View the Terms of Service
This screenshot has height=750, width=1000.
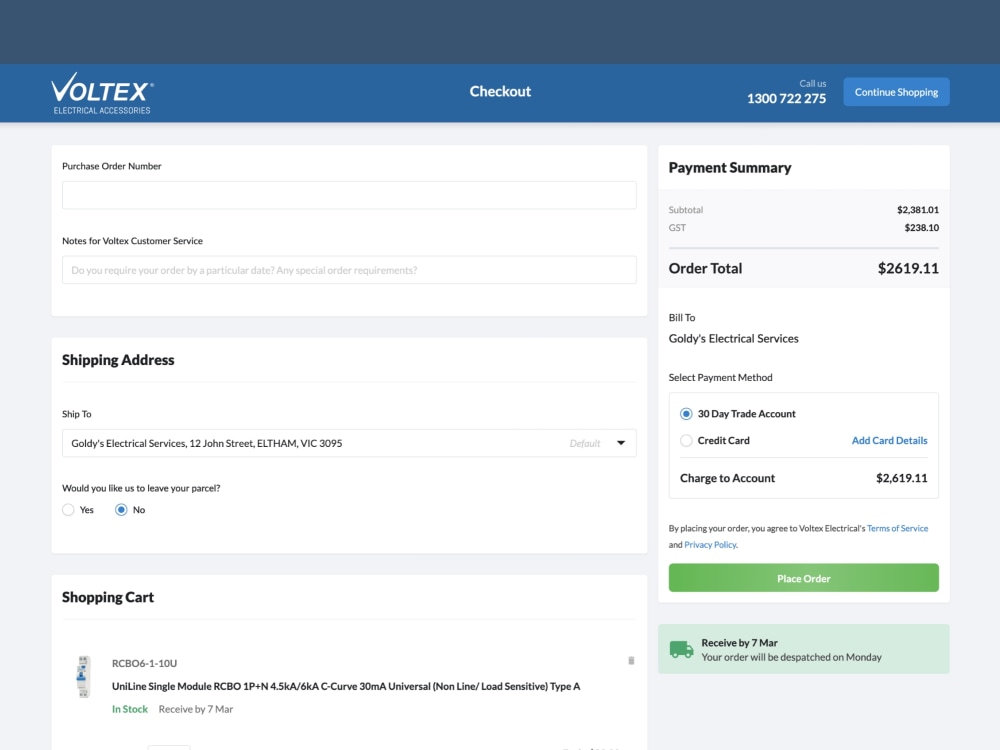(x=897, y=528)
